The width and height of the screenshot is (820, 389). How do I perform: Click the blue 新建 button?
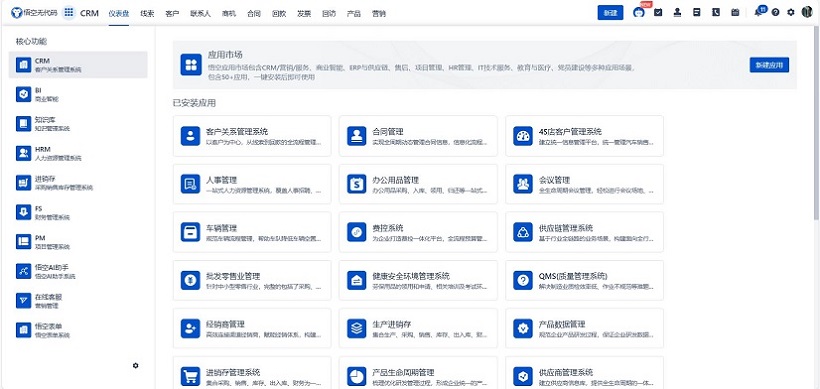point(610,13)
